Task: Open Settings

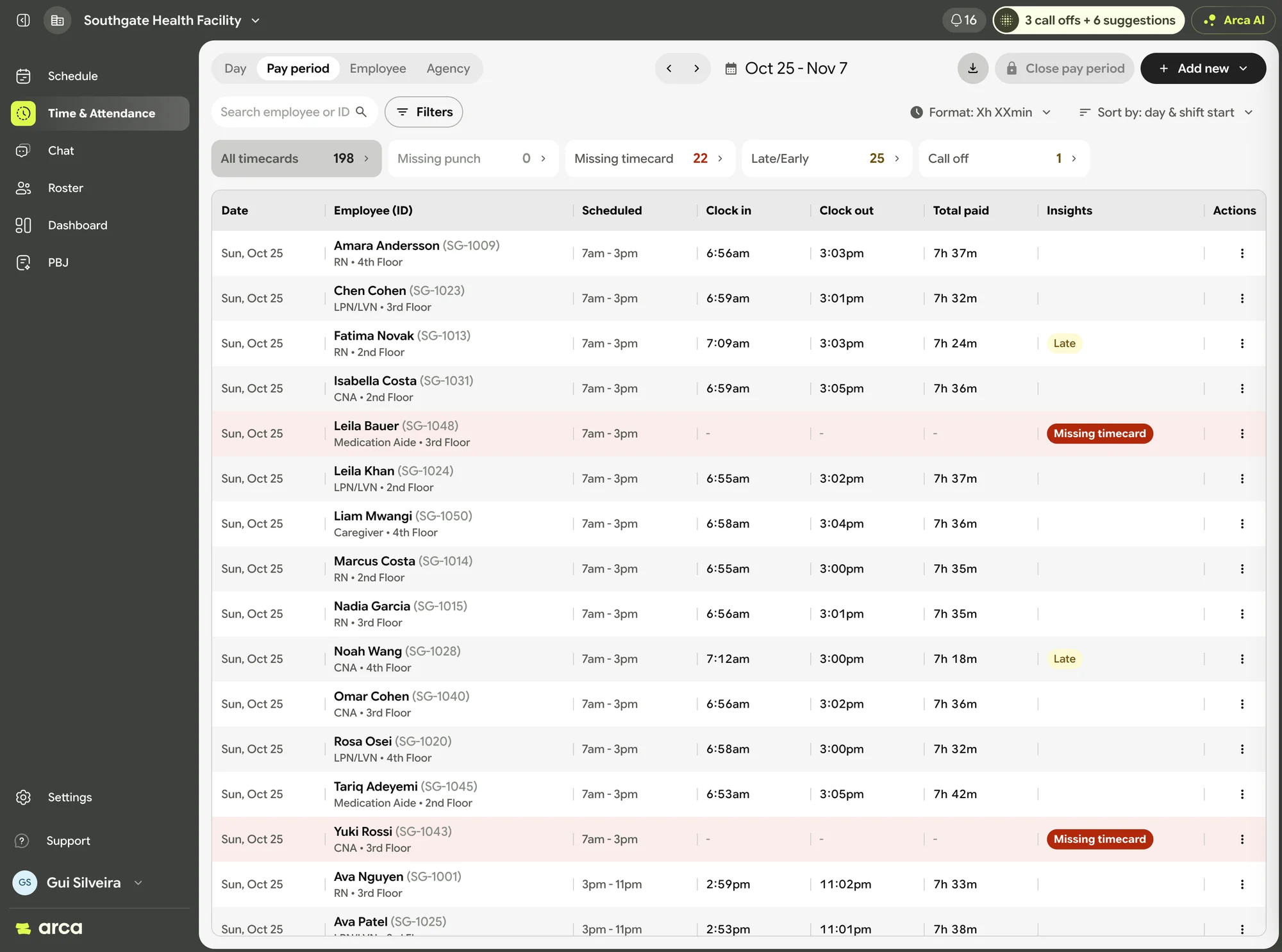Action: click(x=99, y=797)
